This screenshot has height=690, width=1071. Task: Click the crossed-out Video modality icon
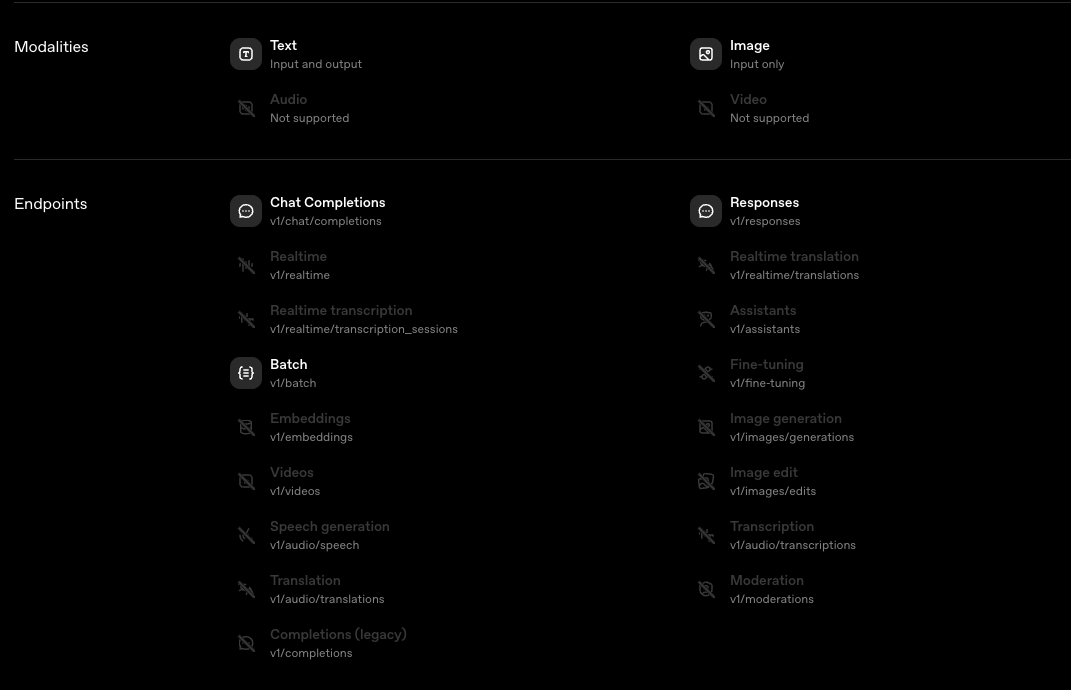[706, 108]
